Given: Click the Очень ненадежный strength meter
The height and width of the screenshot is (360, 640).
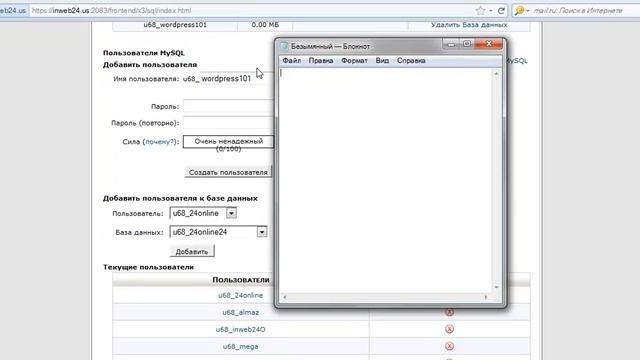Looking at the screenshot, I should (229, 142).
